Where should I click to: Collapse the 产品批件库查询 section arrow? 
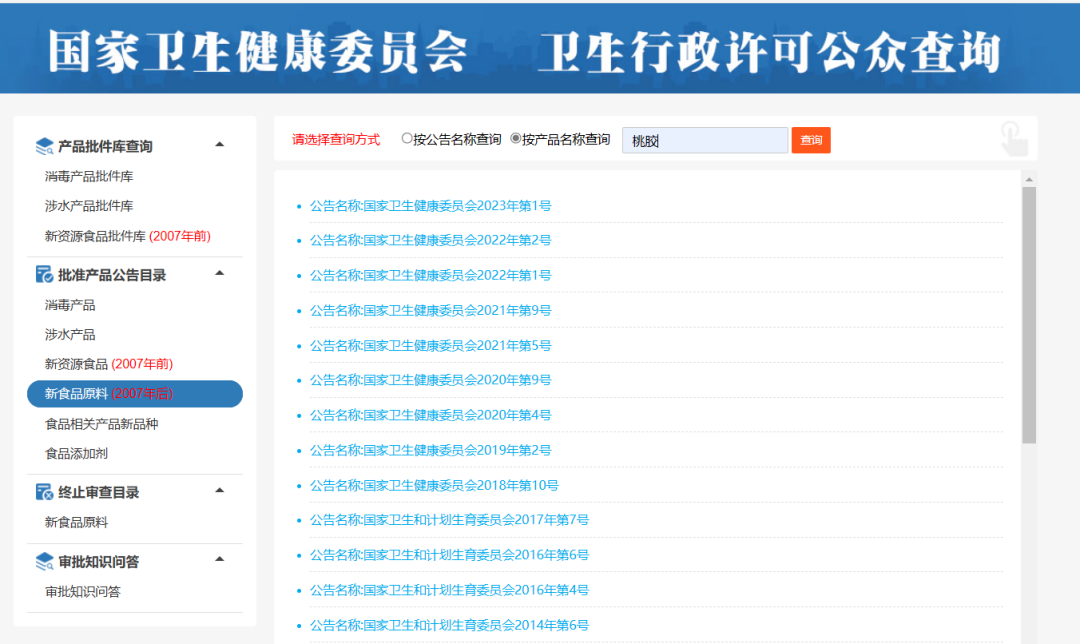[220, 145]
